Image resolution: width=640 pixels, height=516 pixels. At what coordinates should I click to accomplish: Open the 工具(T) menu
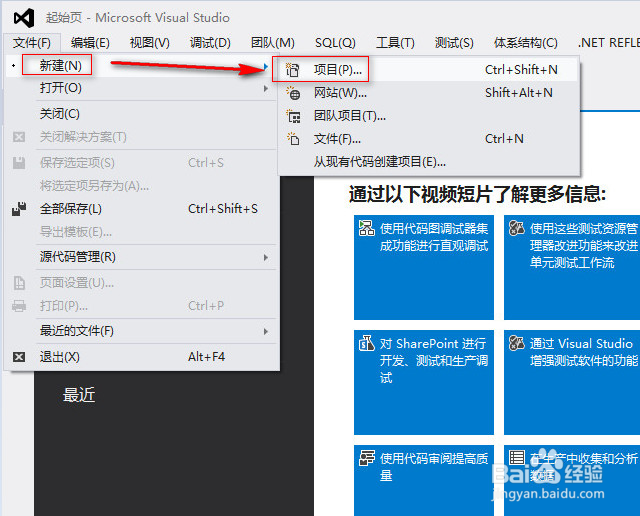(395, 42)
